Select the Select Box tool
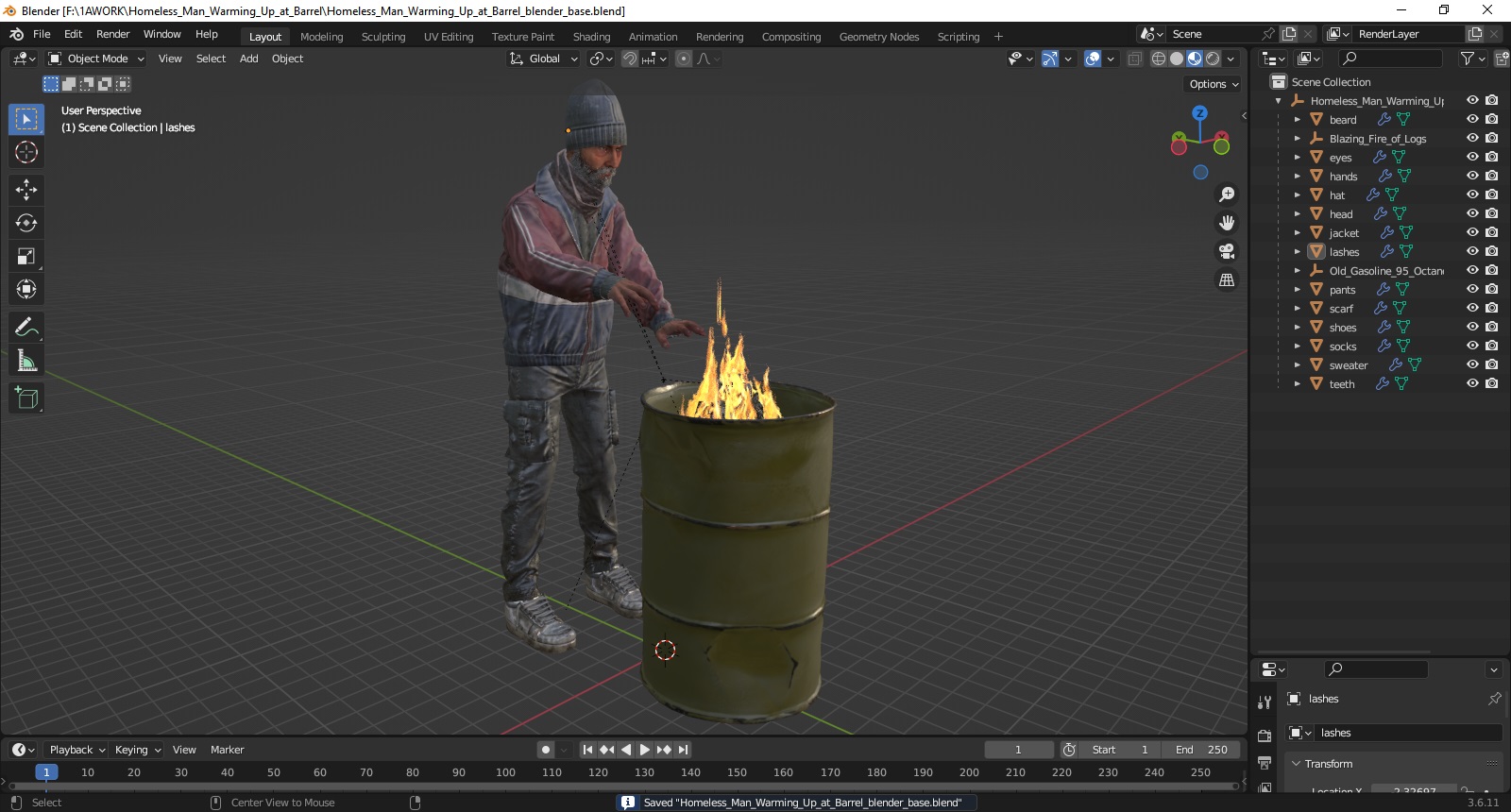Screen dimensions: 1511x812 click(26, 119)
